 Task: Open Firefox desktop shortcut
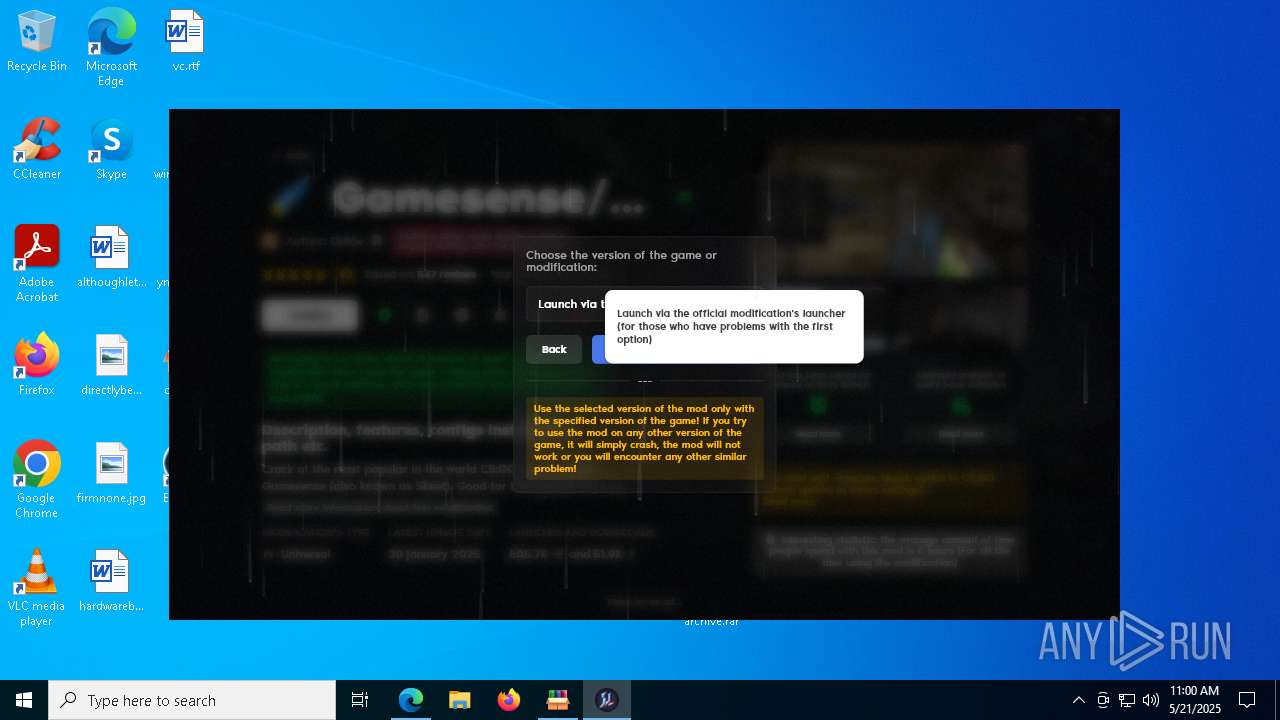(37, 366)
